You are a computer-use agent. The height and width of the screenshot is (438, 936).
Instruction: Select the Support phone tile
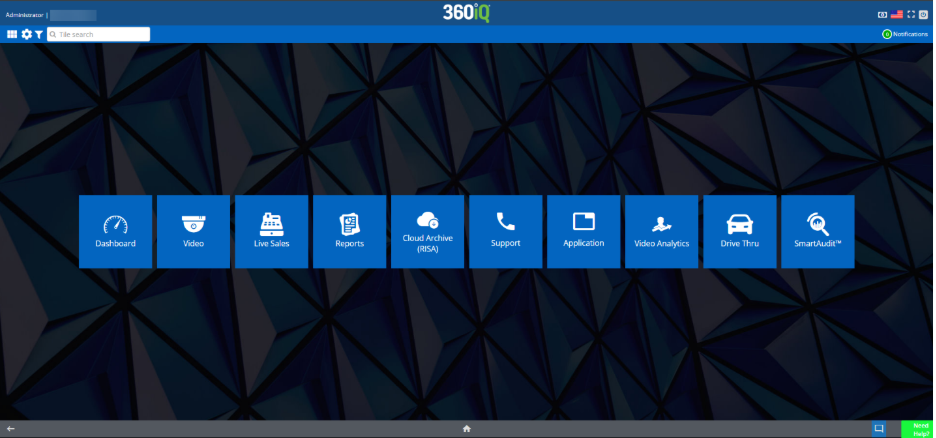[x=505, y=231]
